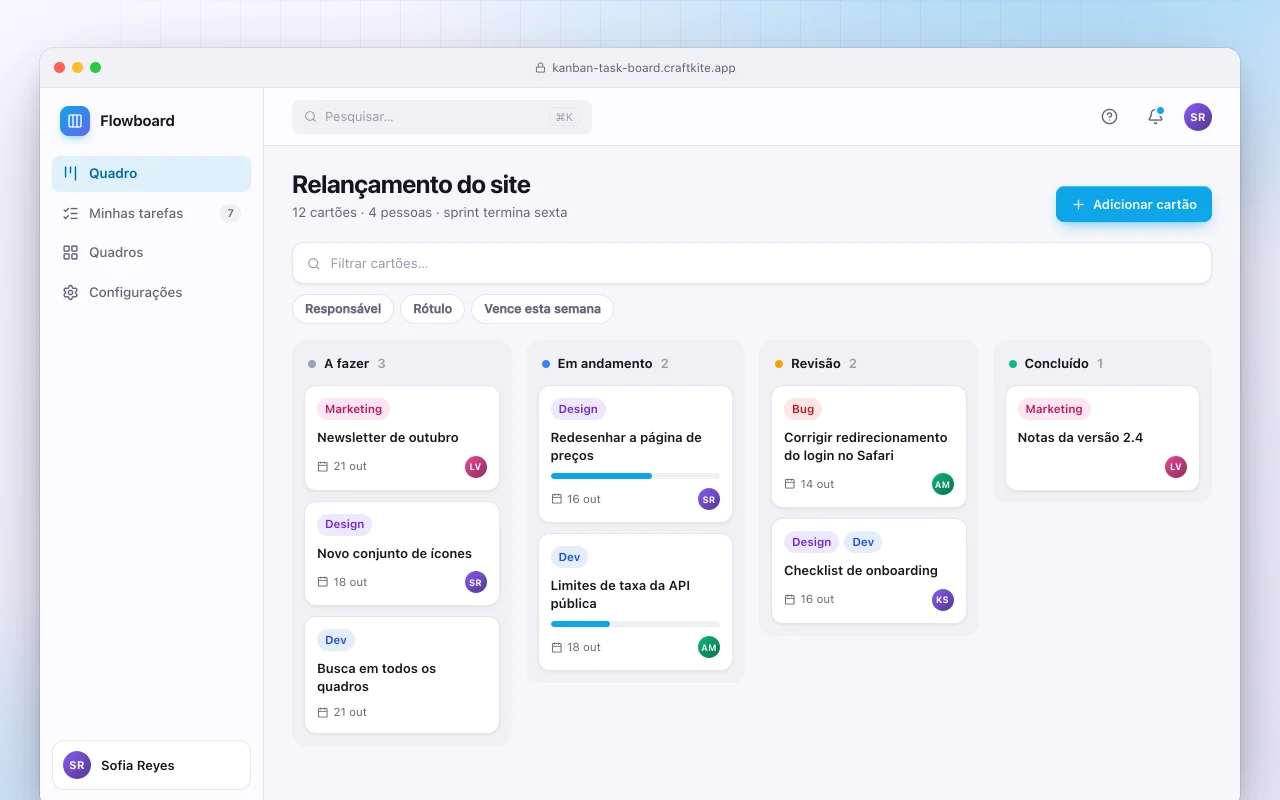Viewport: 1280px width, 800px height.
Task: Click AM avatar on Limites de taxa card
Action: (709, 647)
